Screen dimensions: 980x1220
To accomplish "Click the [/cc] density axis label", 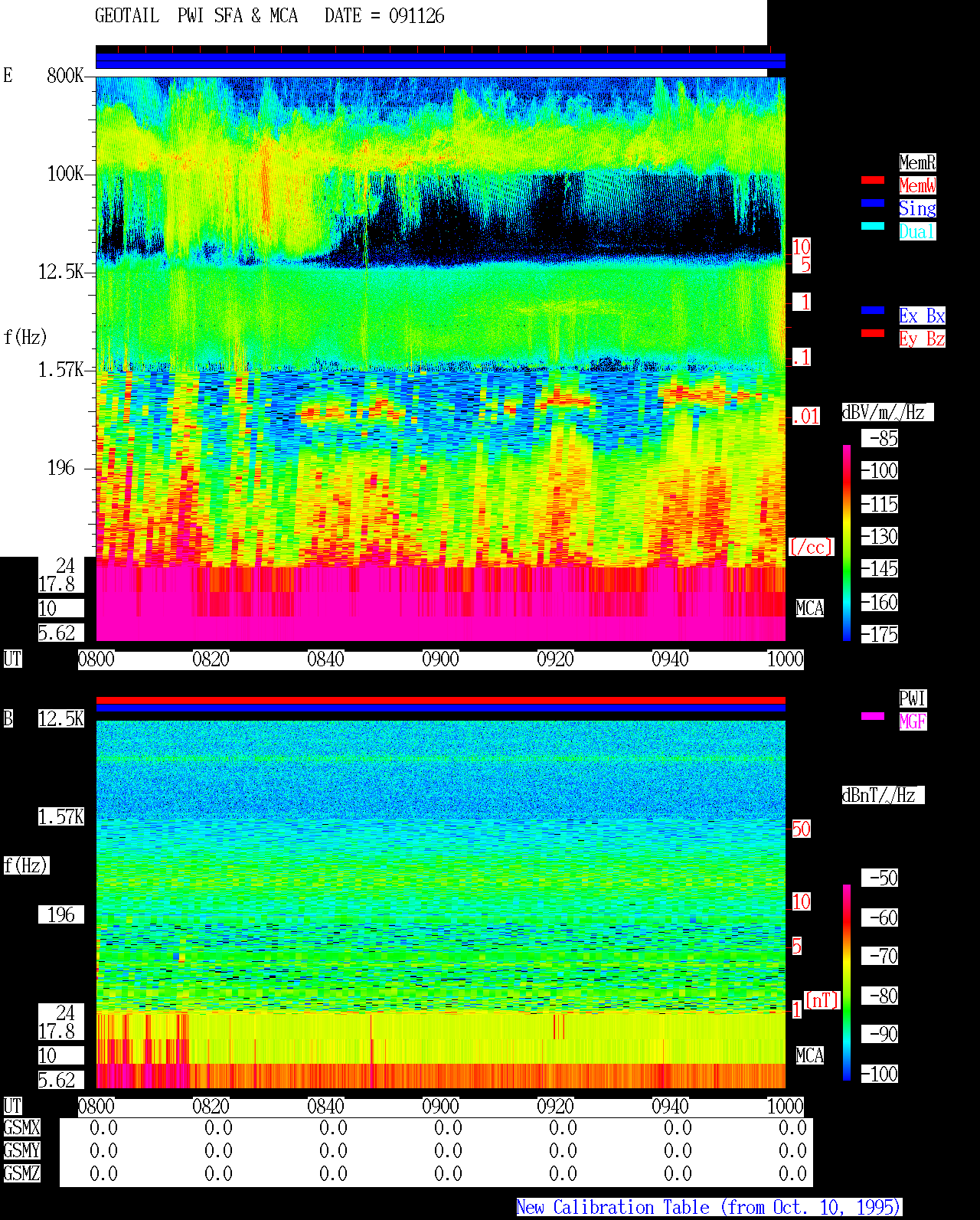I will tap(811, 548).
